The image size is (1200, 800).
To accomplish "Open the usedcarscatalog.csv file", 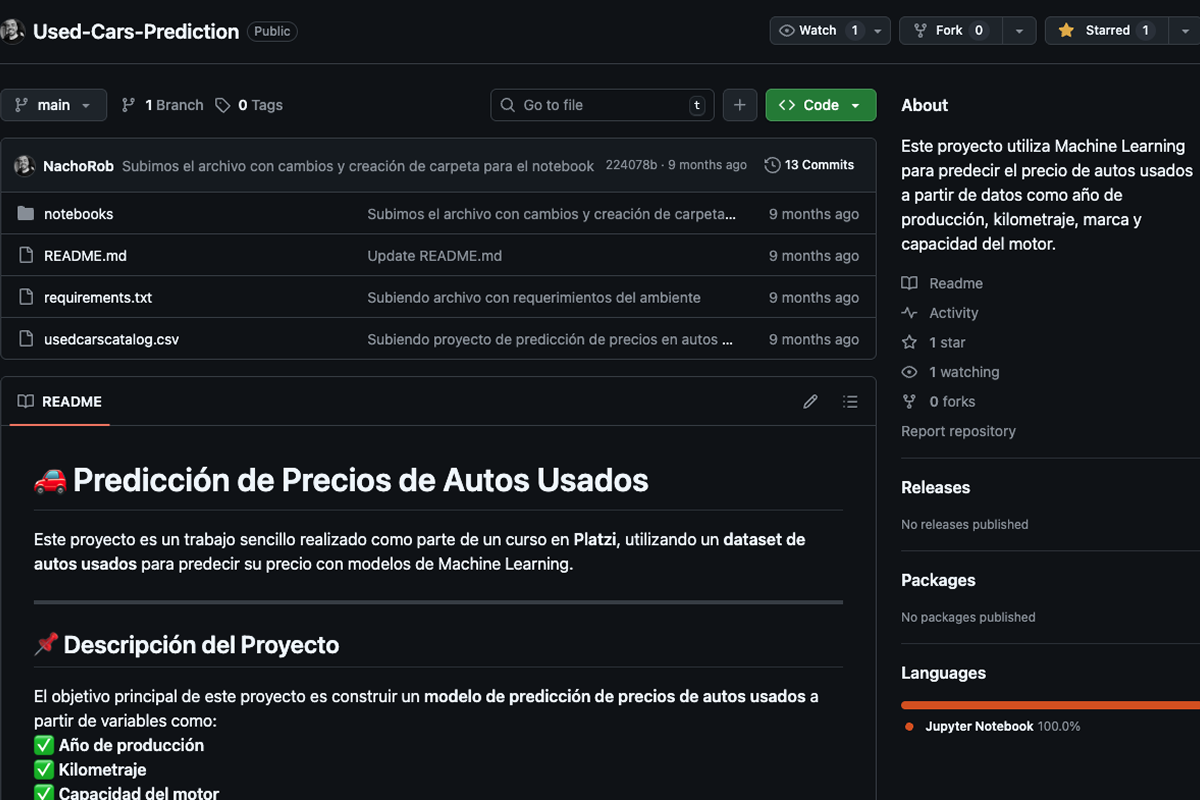I will [111, 340].
